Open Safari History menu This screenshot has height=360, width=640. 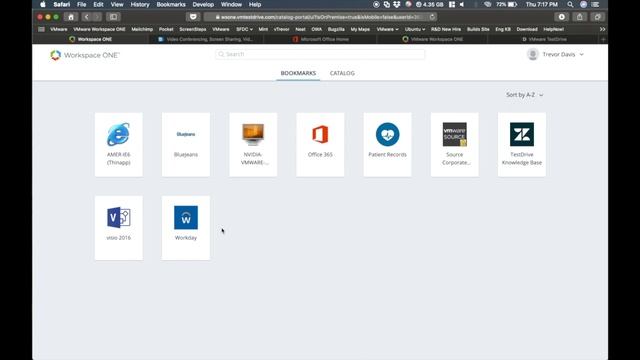(x=140, y=4)
